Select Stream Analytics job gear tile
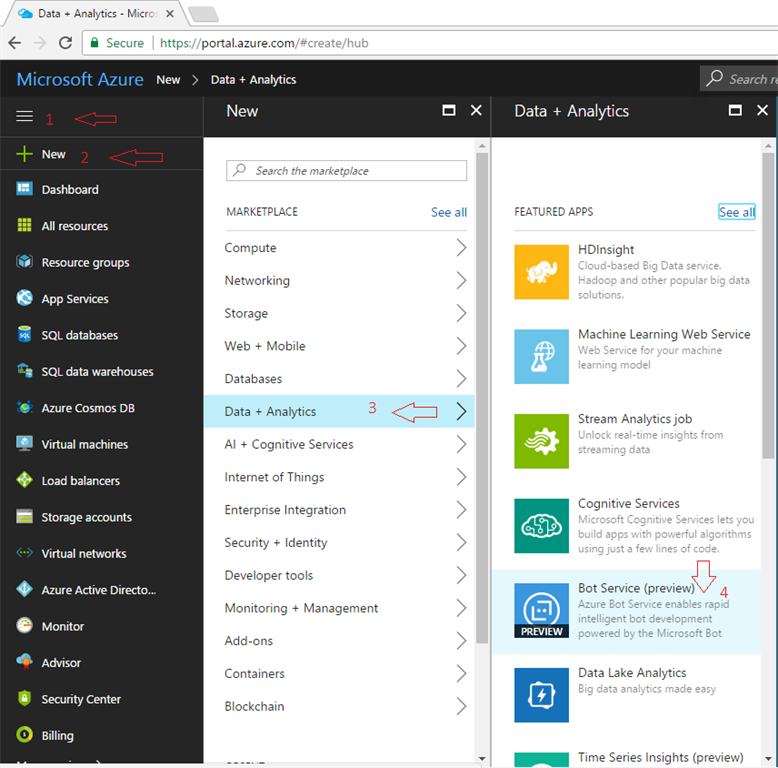The height and width of the screenshot is (768, 778). (541, 441)
